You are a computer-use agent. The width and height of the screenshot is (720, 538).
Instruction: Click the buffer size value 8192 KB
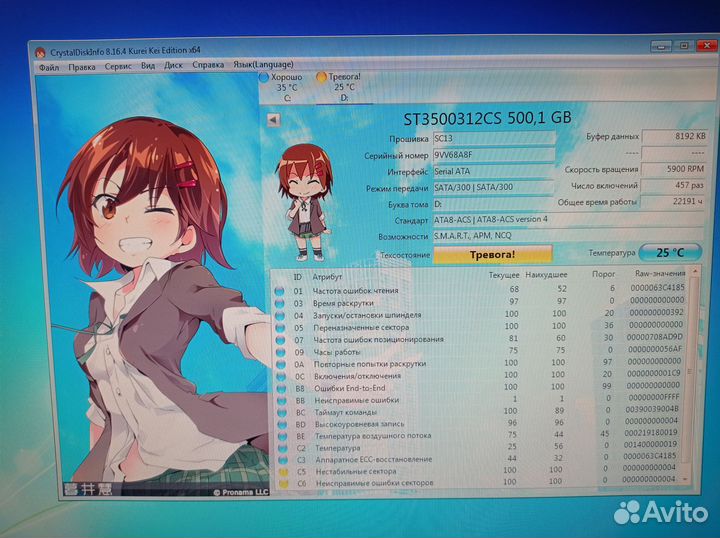click(x=674, y=136)
